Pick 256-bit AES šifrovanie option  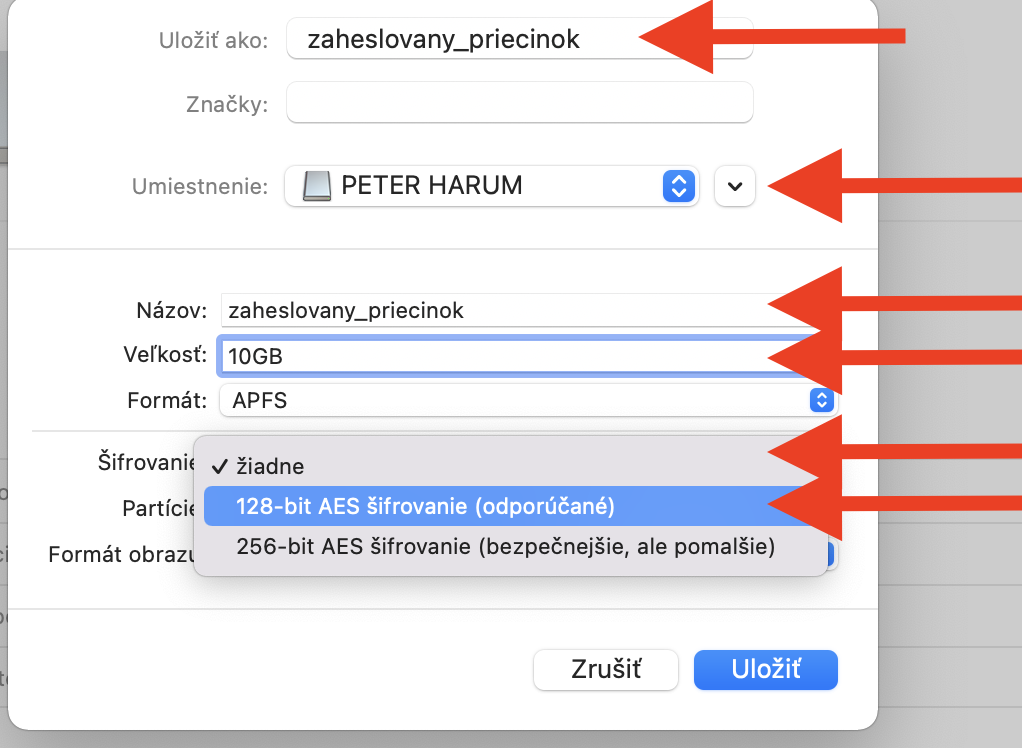pyautogui.click(x=505, y=547)
